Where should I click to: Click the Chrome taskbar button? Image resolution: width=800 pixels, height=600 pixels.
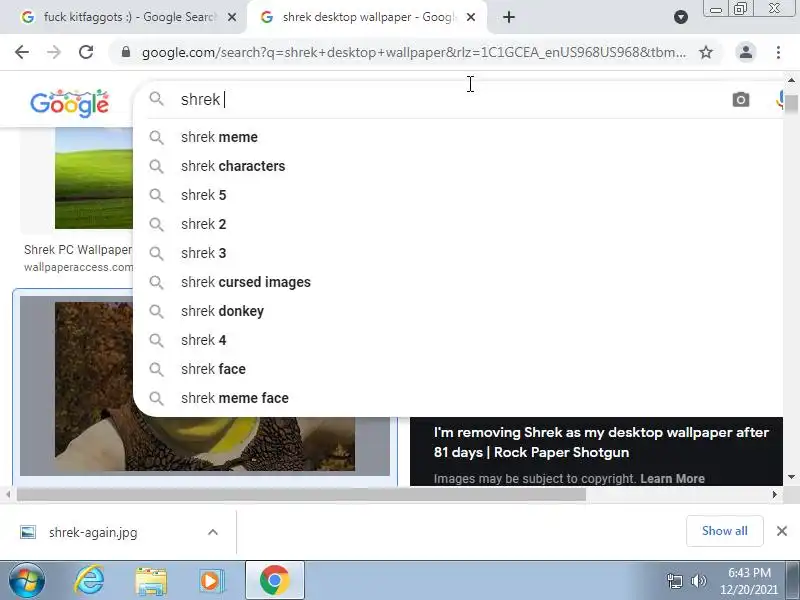tap(274, 581)
